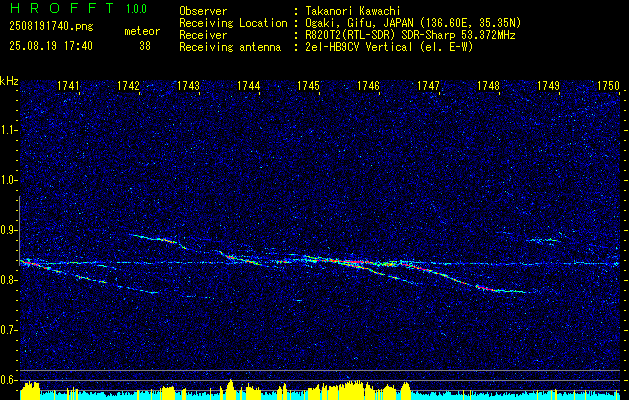The width and height of the screenshot is (629, 400).
Task: Click the 1743 time marker
Action: coord(188,85)
